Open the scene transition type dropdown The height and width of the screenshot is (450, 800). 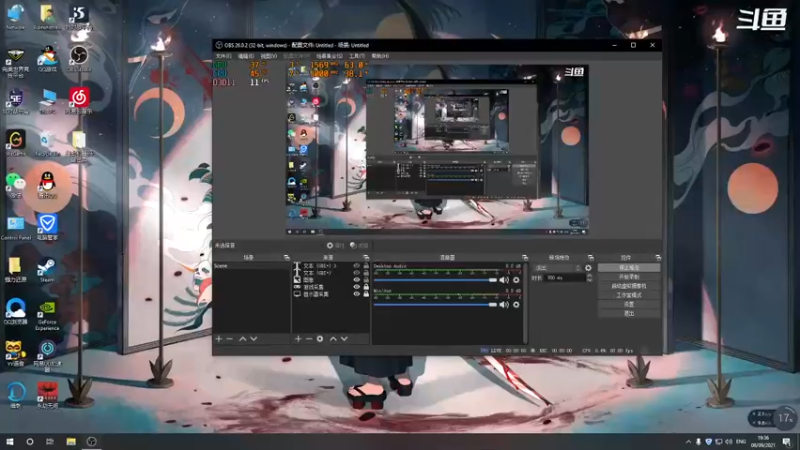[x=557, y=268]
